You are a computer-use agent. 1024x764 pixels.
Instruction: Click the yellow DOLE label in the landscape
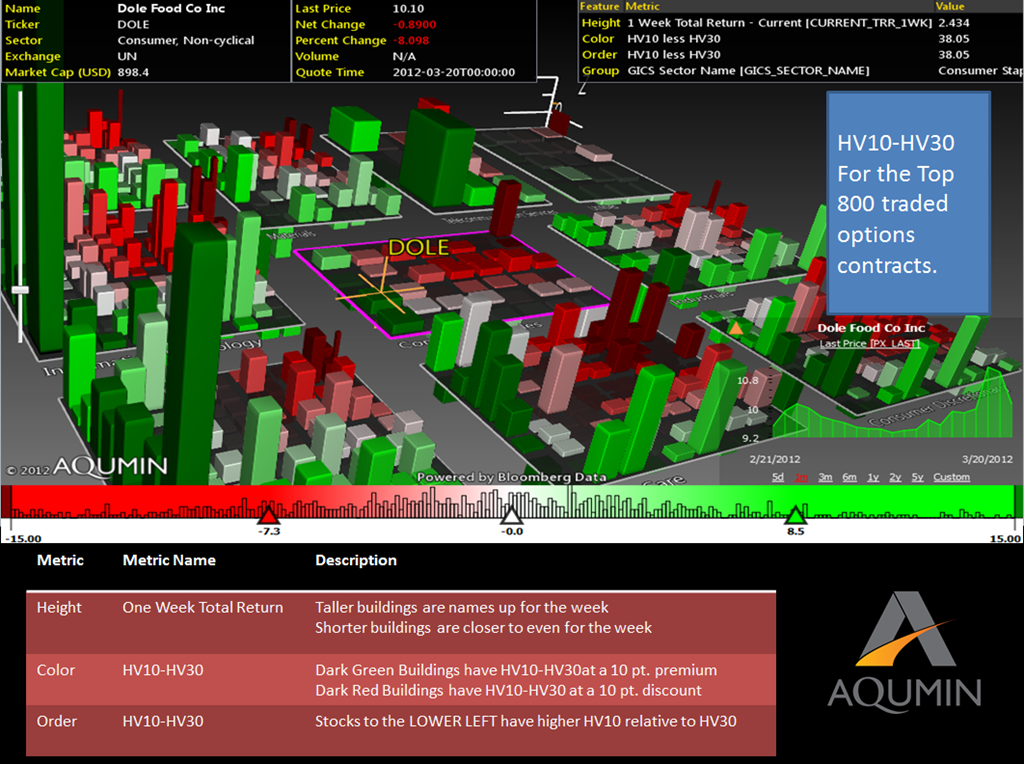(419, 247)
